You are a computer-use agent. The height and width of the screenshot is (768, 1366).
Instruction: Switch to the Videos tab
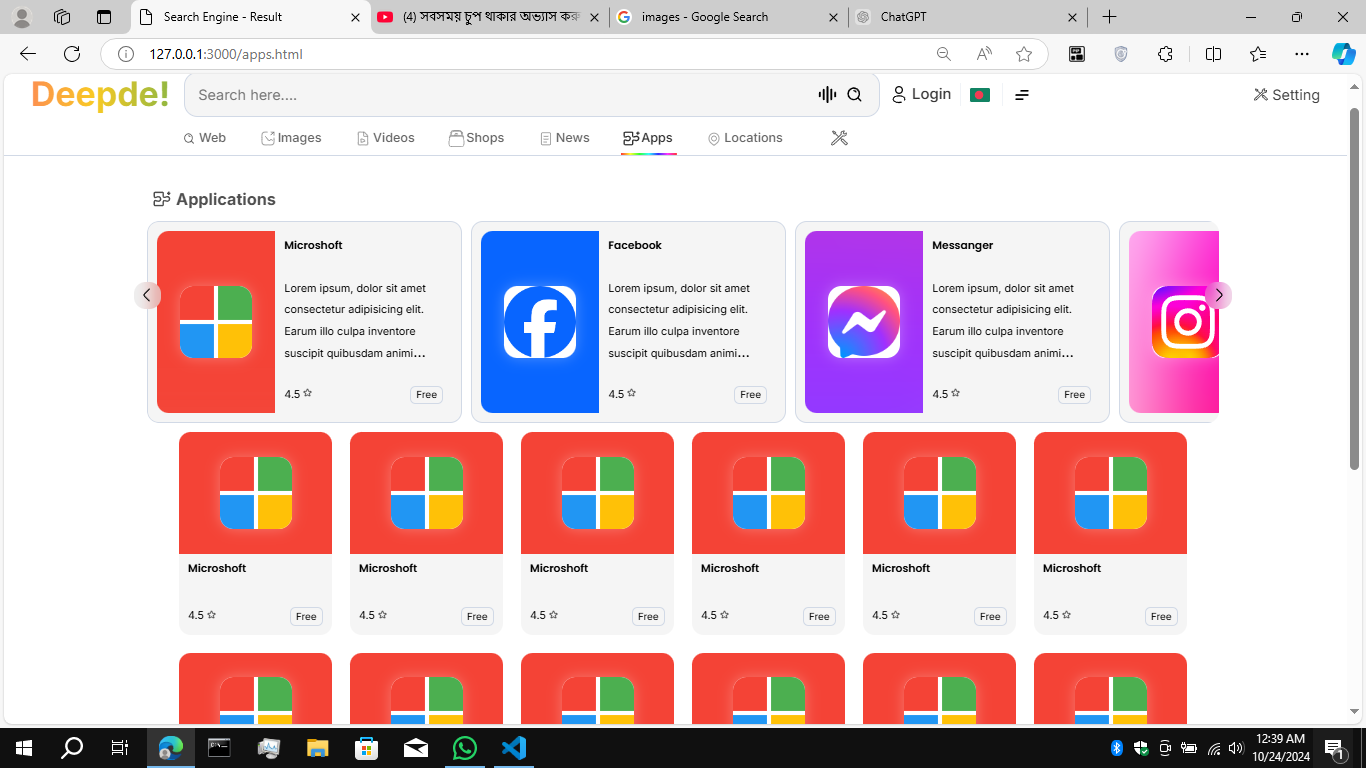(x=385, y=138)
